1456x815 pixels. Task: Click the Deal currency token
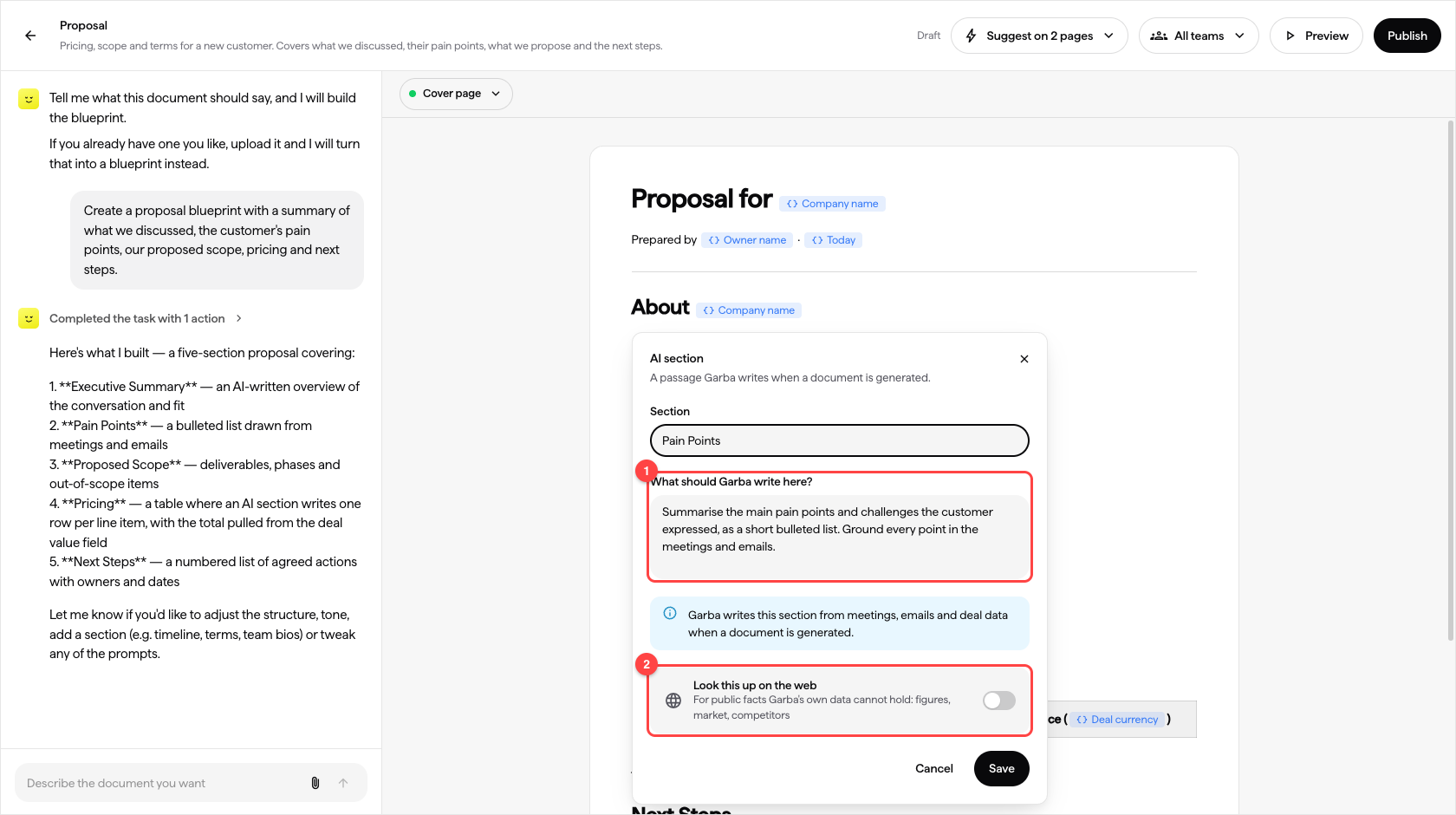pos(1117,720)
